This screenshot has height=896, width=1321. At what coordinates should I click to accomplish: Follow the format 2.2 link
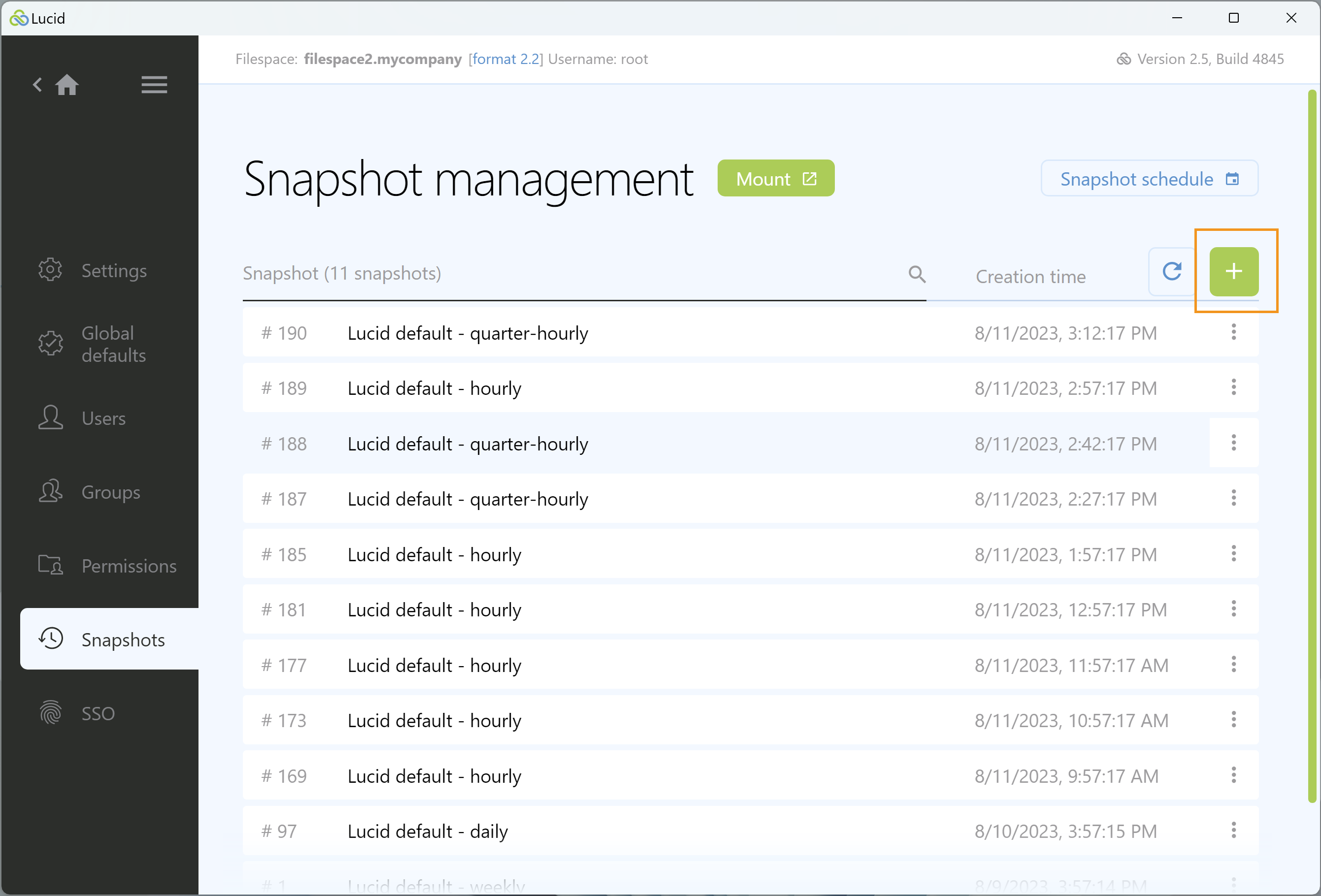coord(505,59)
